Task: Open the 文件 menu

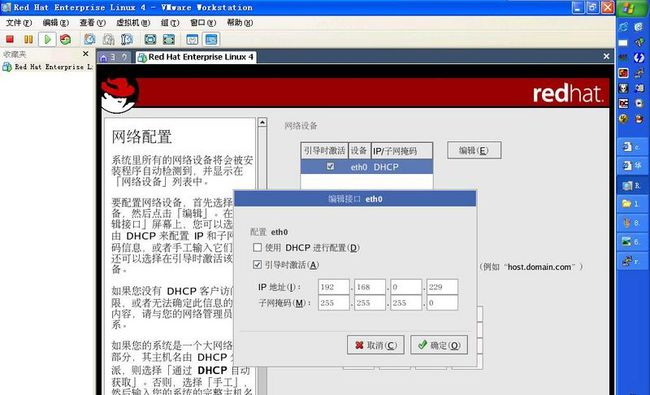Action: point(19,22)
